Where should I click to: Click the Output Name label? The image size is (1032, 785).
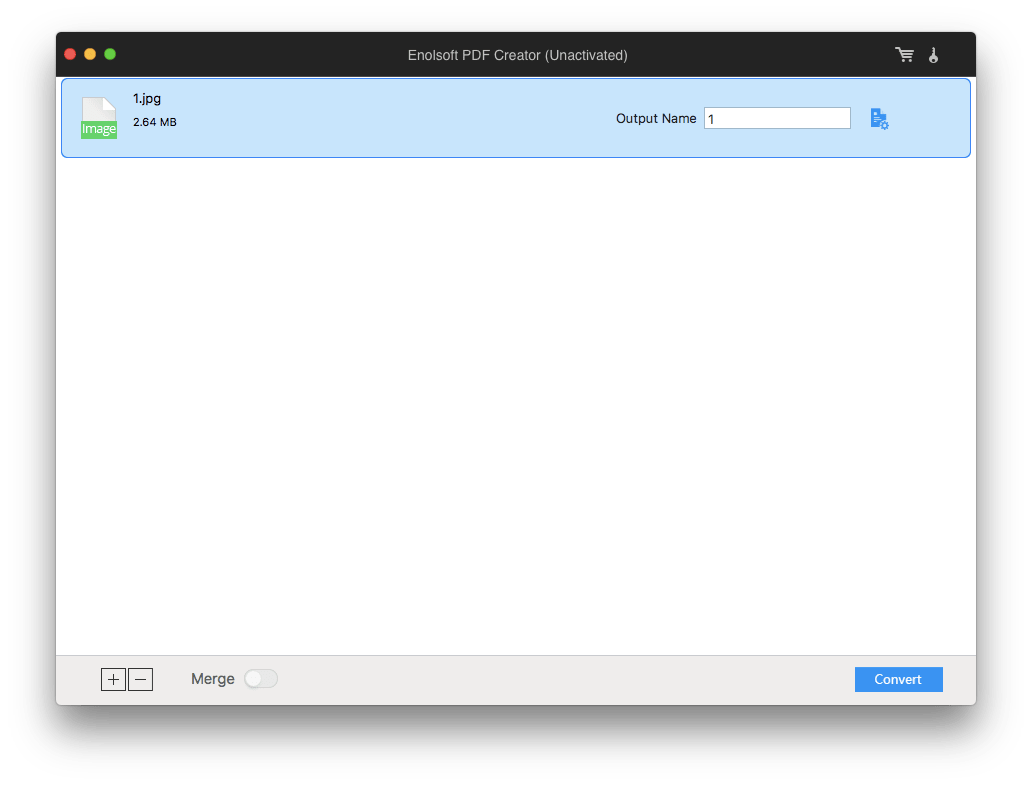[656, 118]
